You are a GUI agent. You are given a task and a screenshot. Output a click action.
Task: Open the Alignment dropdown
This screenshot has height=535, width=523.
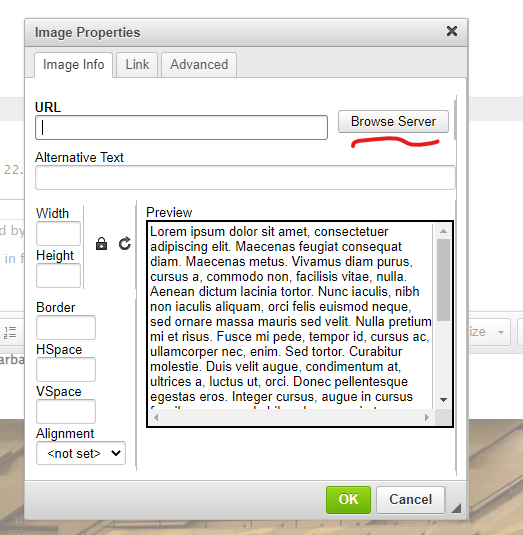point(81,453)
